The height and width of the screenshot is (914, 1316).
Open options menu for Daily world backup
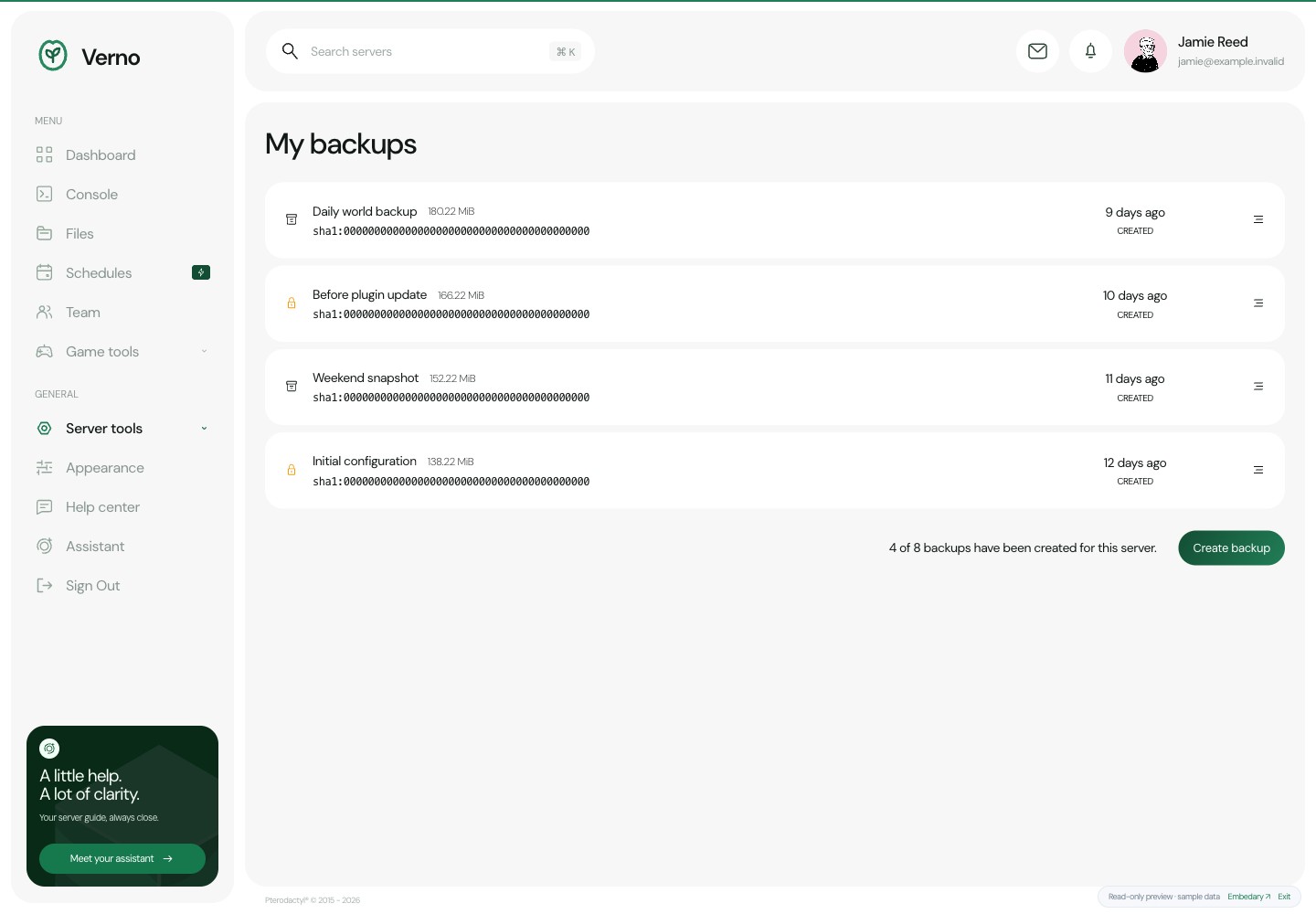1258,219
